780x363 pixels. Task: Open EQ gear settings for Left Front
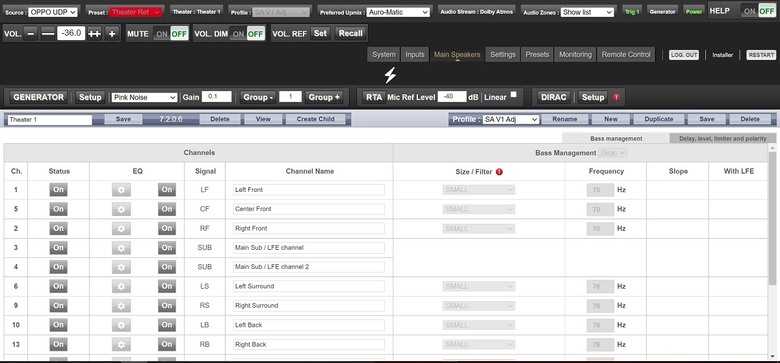point(121,189)
